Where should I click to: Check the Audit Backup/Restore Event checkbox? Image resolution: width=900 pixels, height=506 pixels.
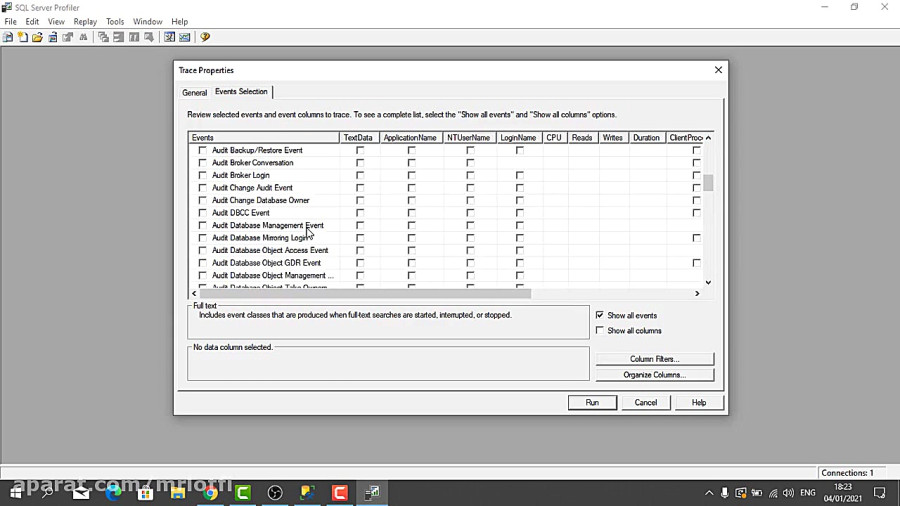click(203, 150)
